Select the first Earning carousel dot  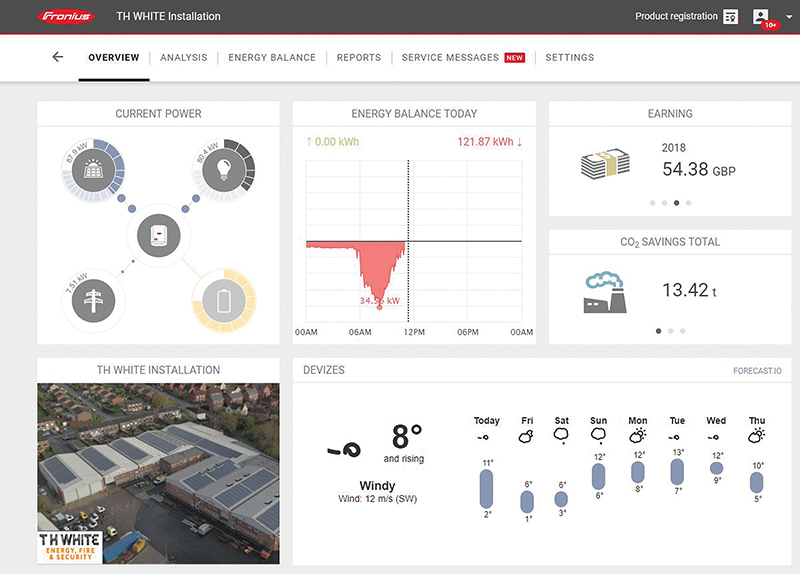tap(652, 203)
